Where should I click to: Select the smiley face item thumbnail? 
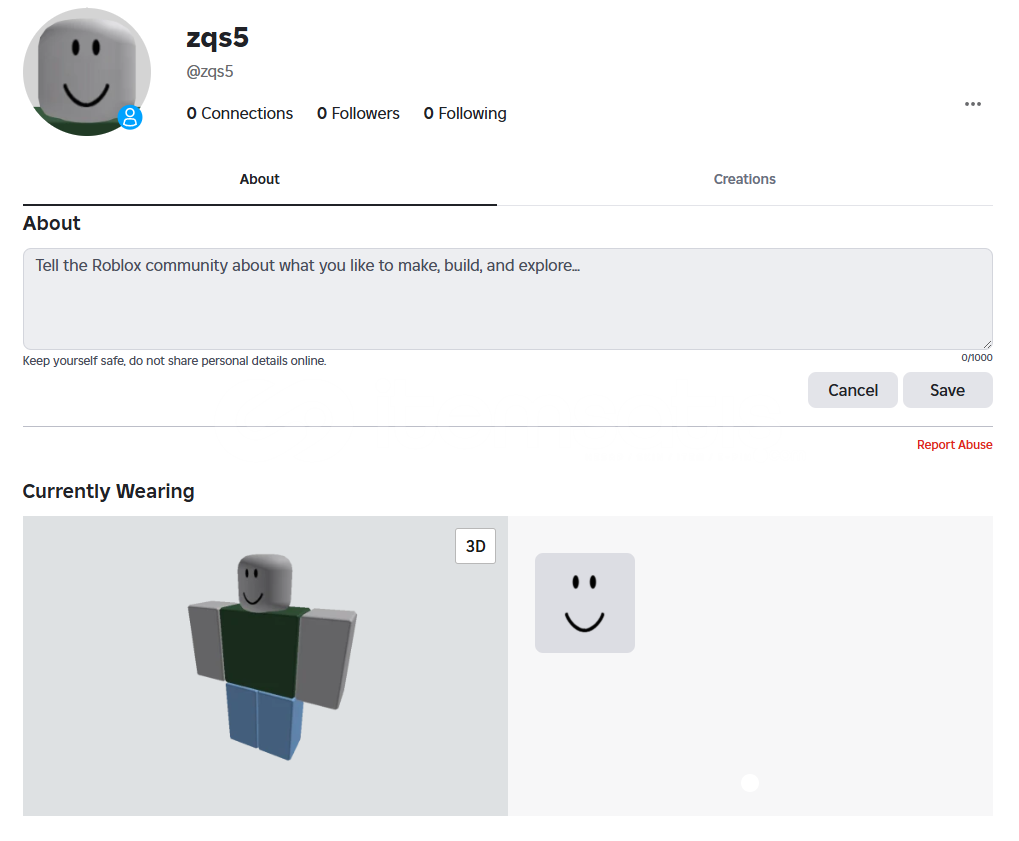[x=584, y=603]
